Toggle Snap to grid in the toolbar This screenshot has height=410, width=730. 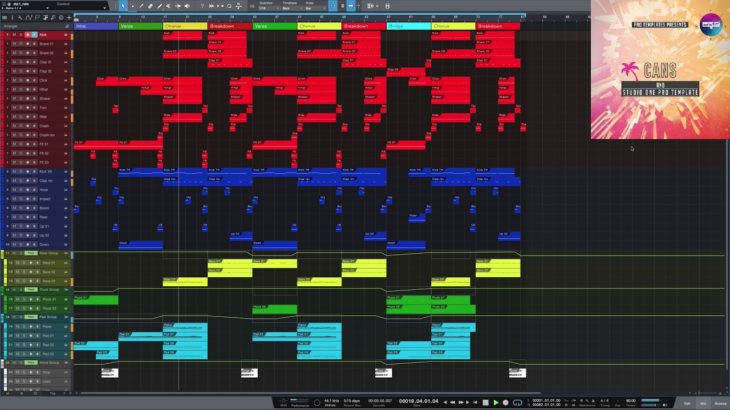[x=333, y=6]
